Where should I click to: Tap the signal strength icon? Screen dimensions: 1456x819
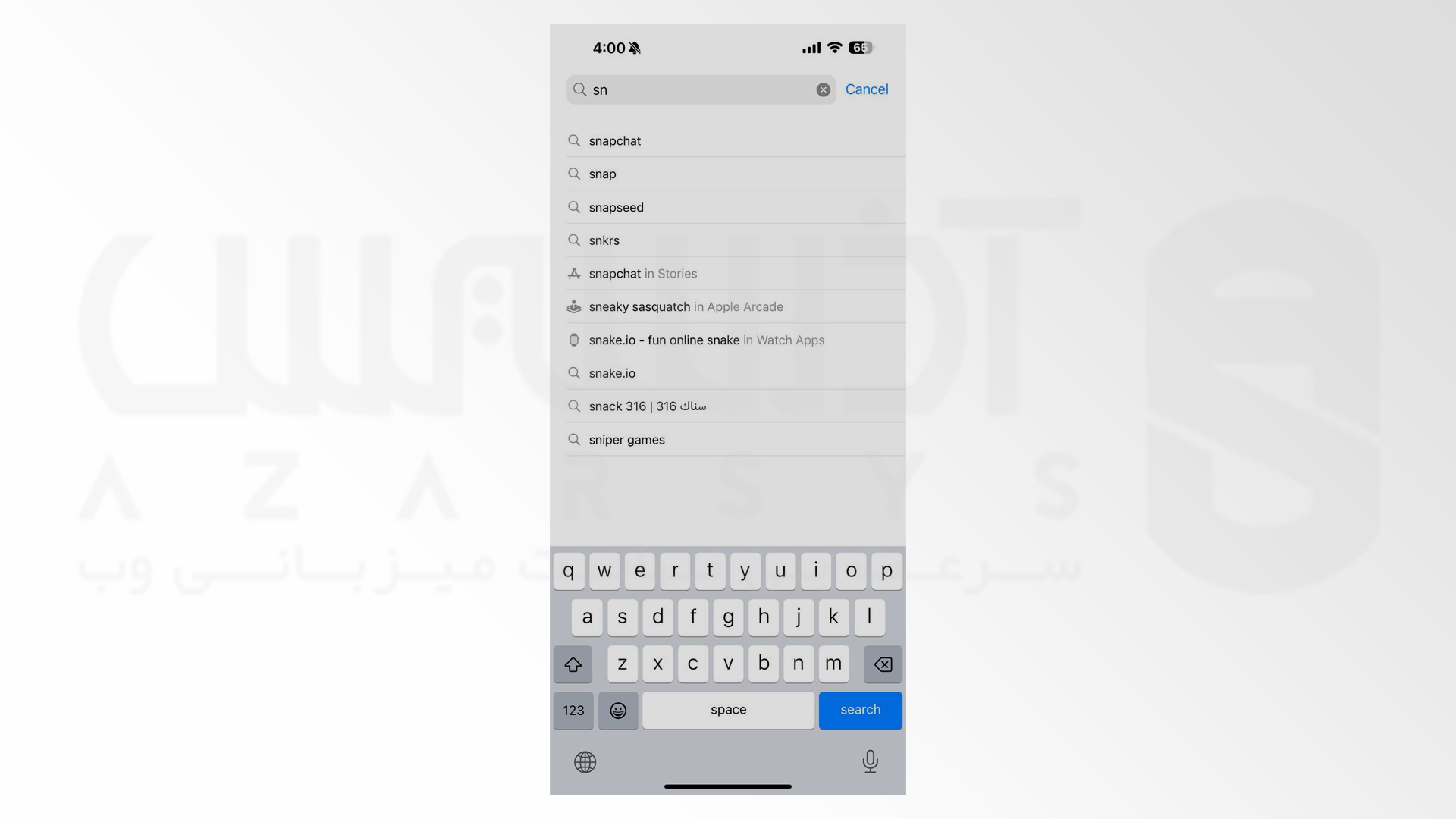810,47
